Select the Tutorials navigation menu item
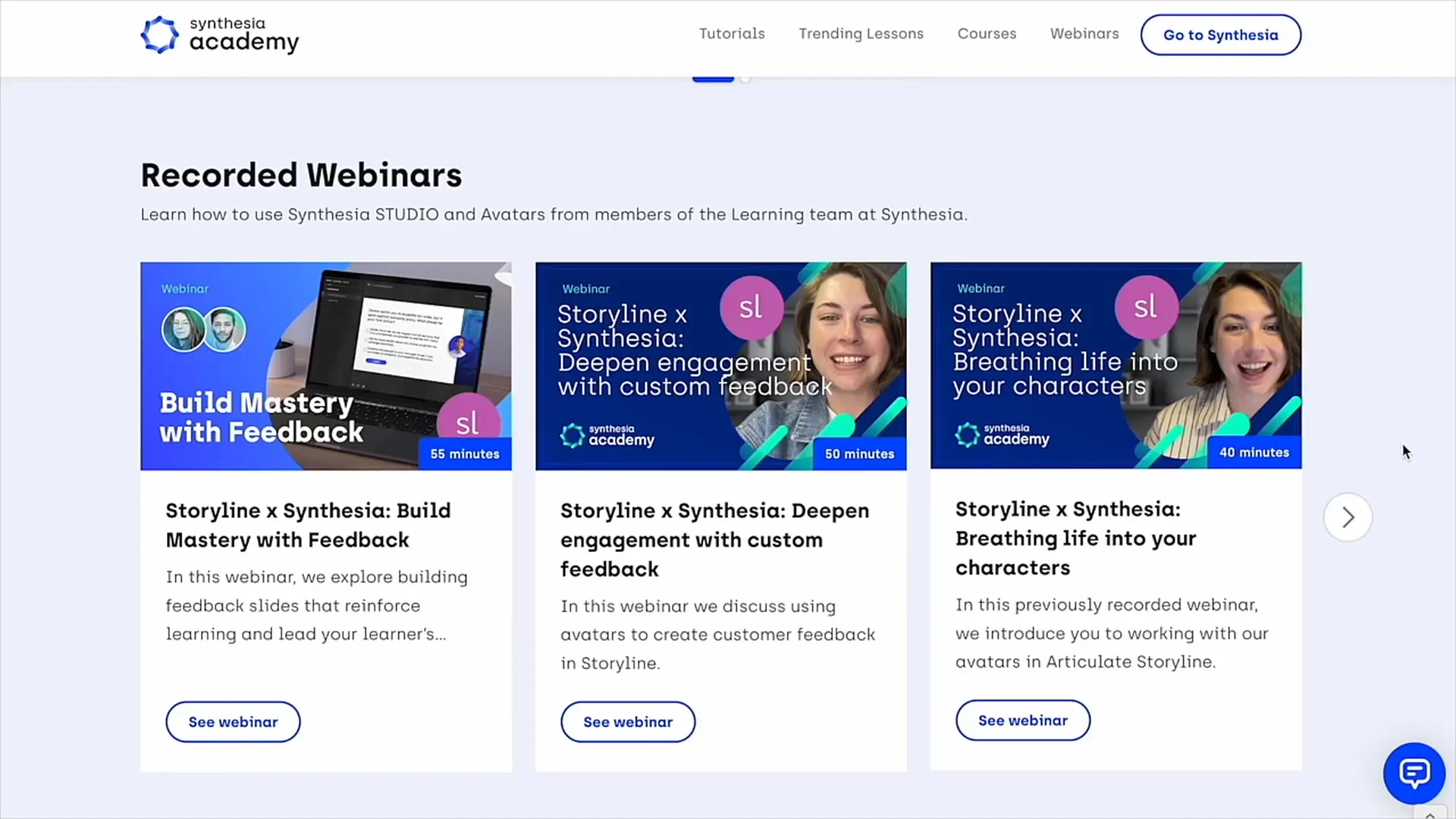Image resolution: width=1456 pixels, height=819 pixels. coord(732,34)
